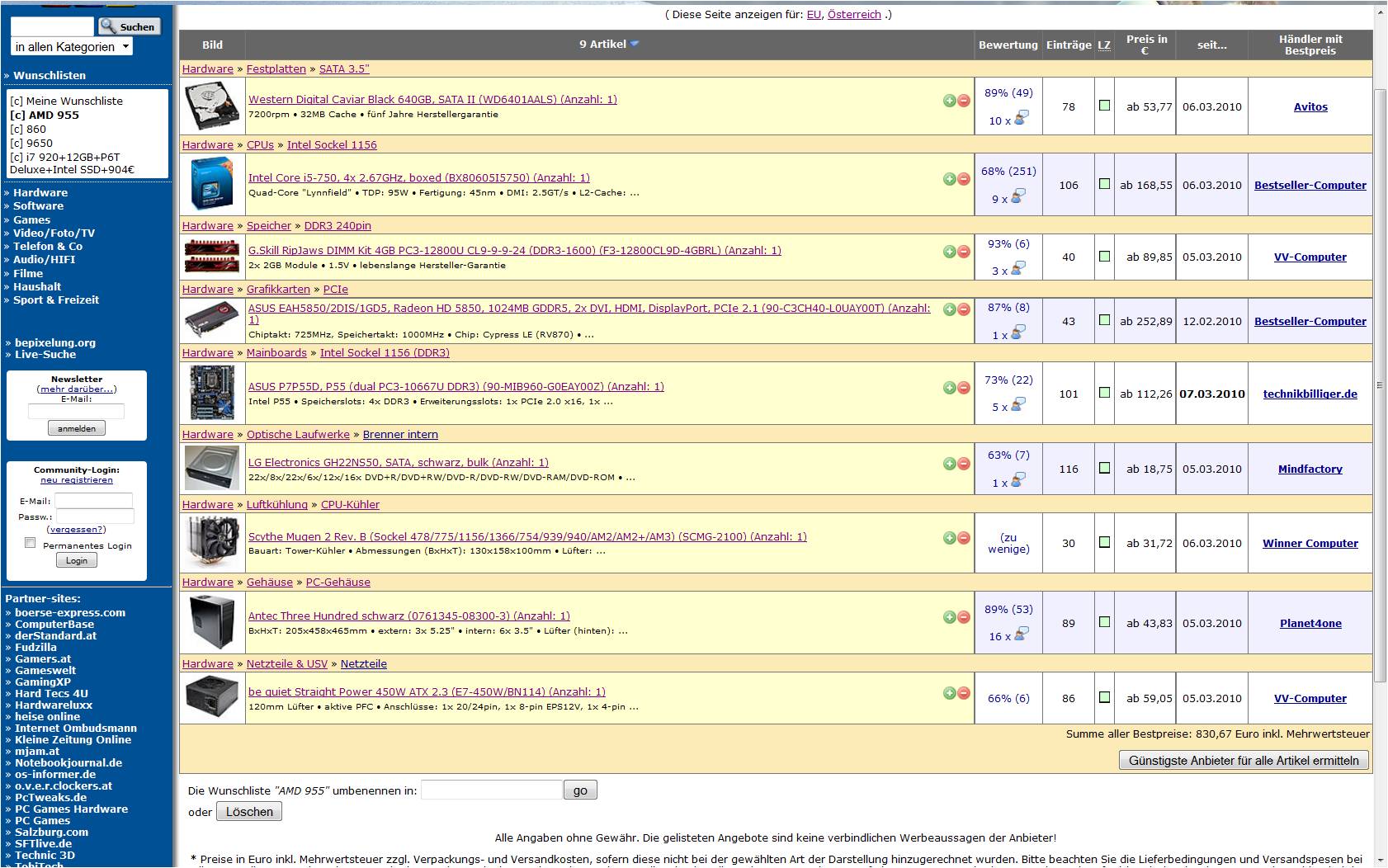Add one more Intel Core i5-750

(949, 179)
